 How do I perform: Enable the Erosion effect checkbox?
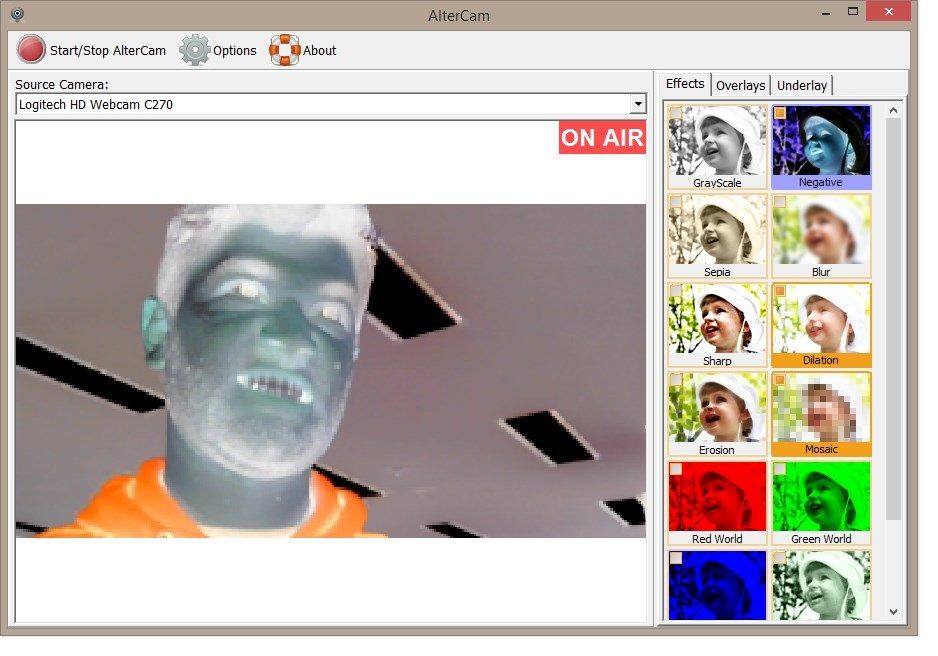pos(676,380)
